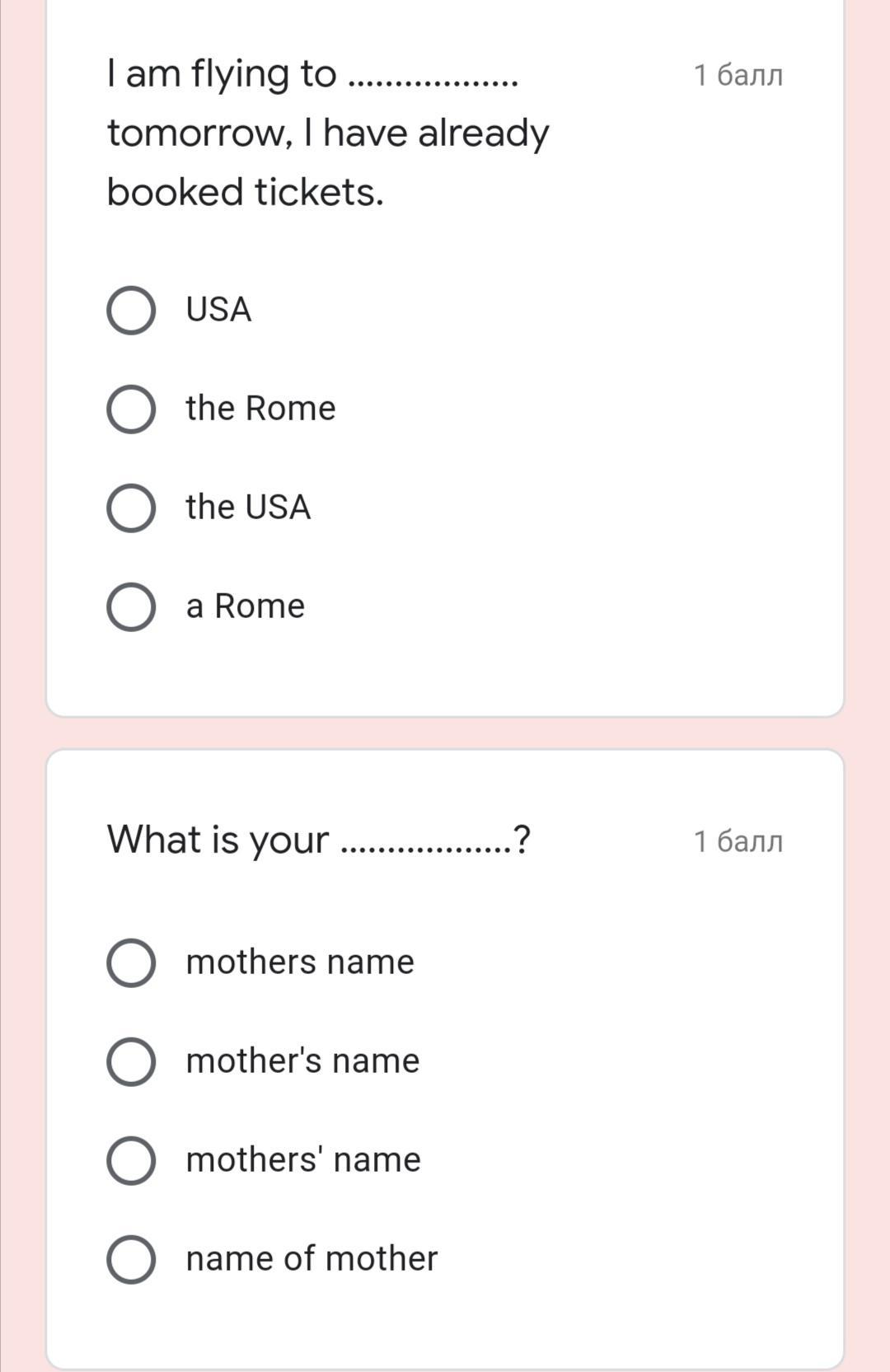Image resolution: width=890 pixels, height=1372 pixels.
Task: Click the "mothers' name" label text
Action: (303, 1159)
